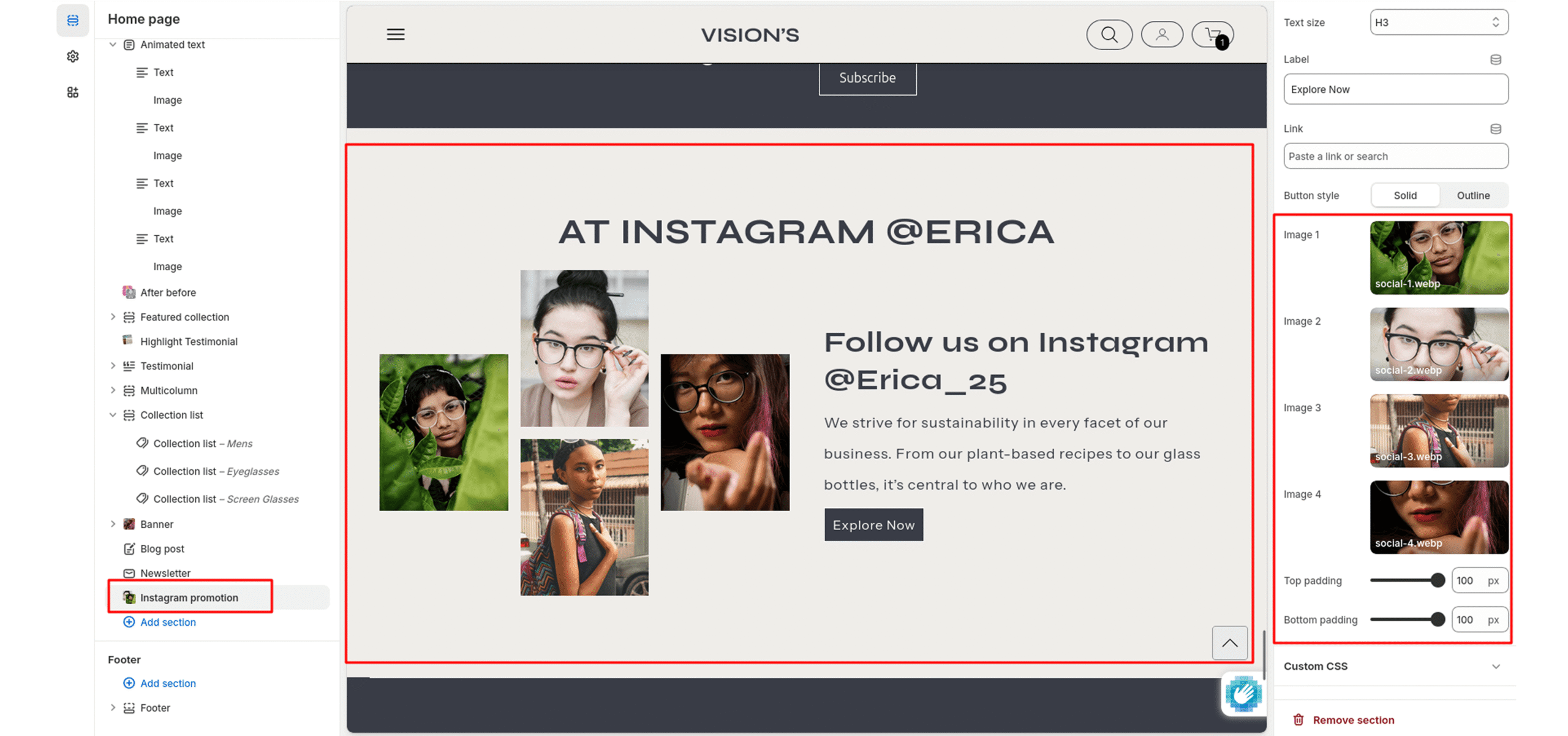Select Outline button style
The width and height of the screenshot is (1568, 736).
point(1472,195)
